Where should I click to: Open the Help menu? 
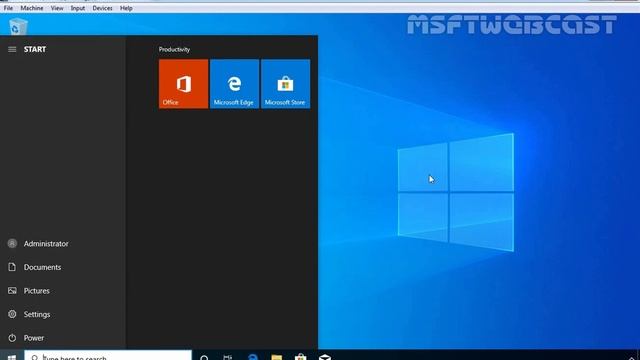[x=126, y=8]
